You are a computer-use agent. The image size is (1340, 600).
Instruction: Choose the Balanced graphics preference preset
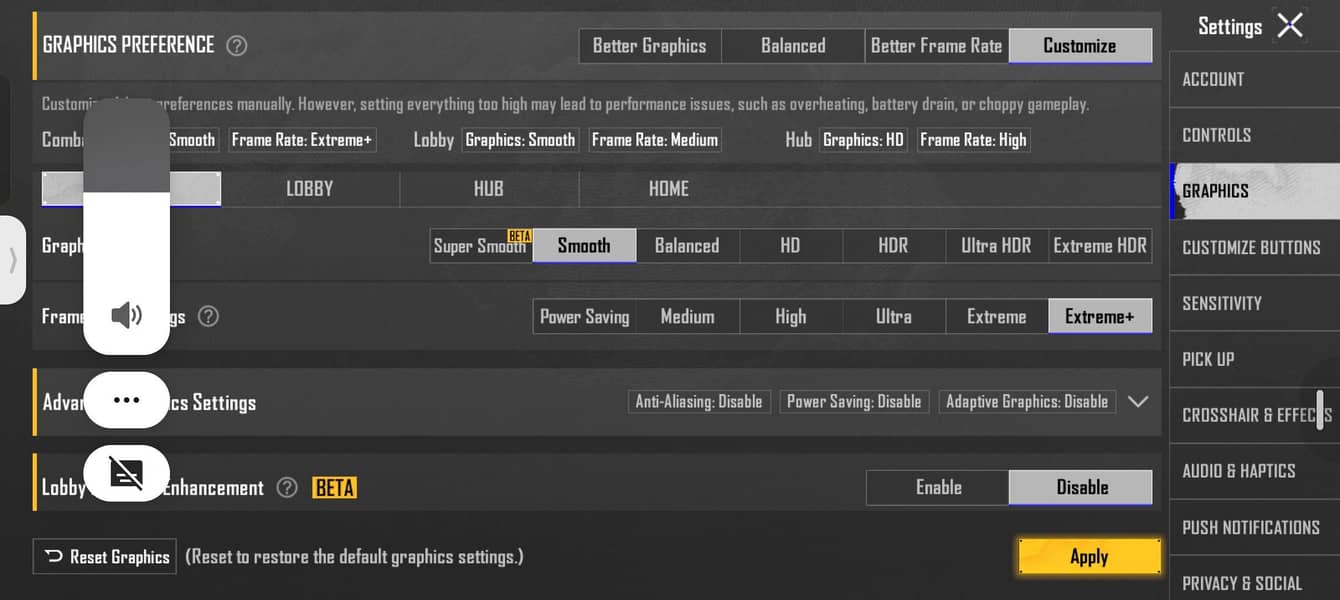(793, 46)
